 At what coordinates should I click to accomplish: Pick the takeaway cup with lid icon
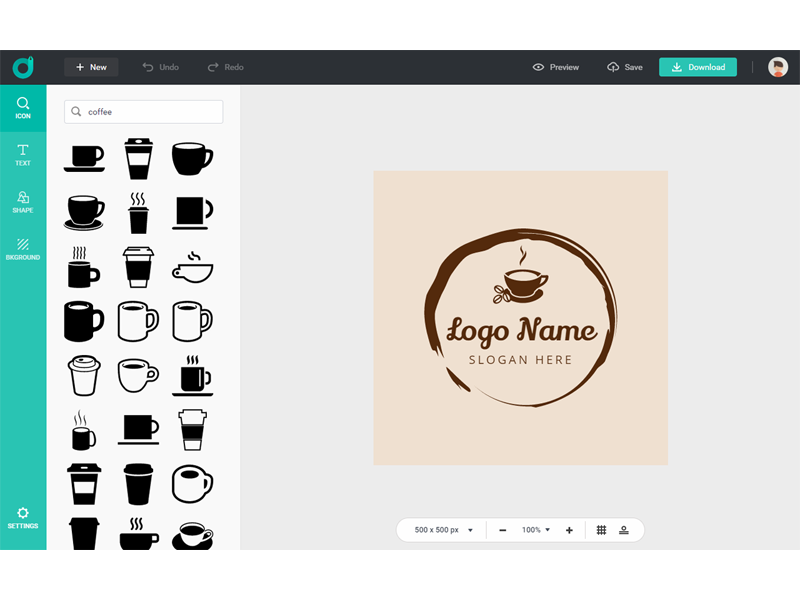click(x=137, y=158)
